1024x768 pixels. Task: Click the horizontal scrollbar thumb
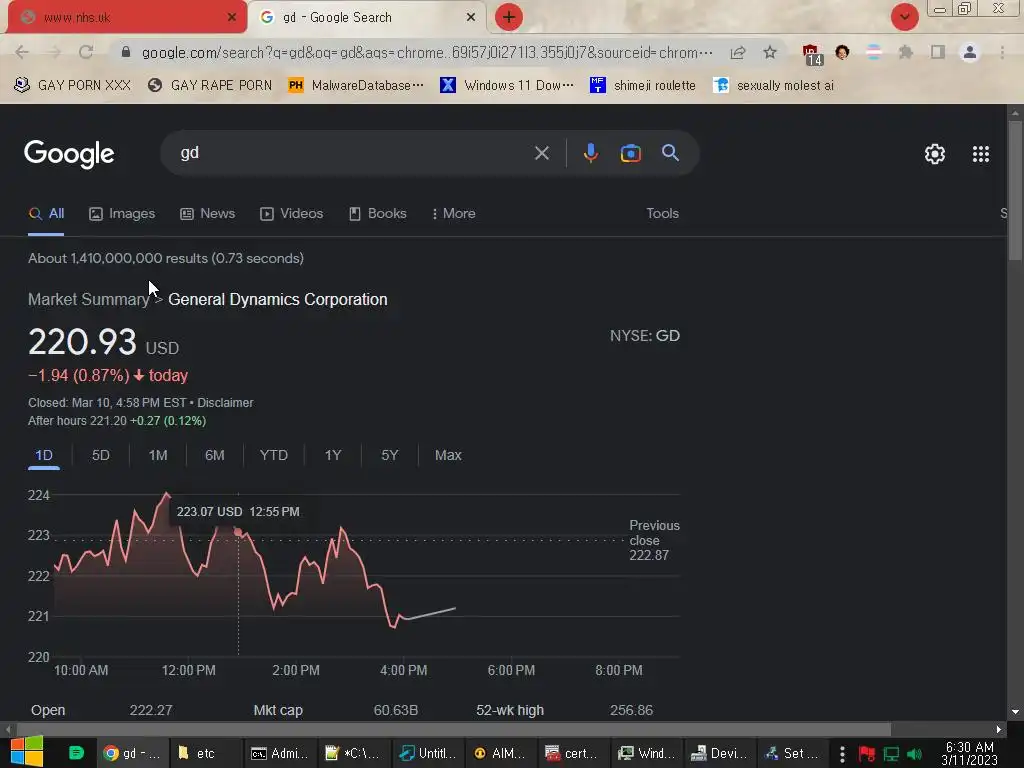point(453,729)
